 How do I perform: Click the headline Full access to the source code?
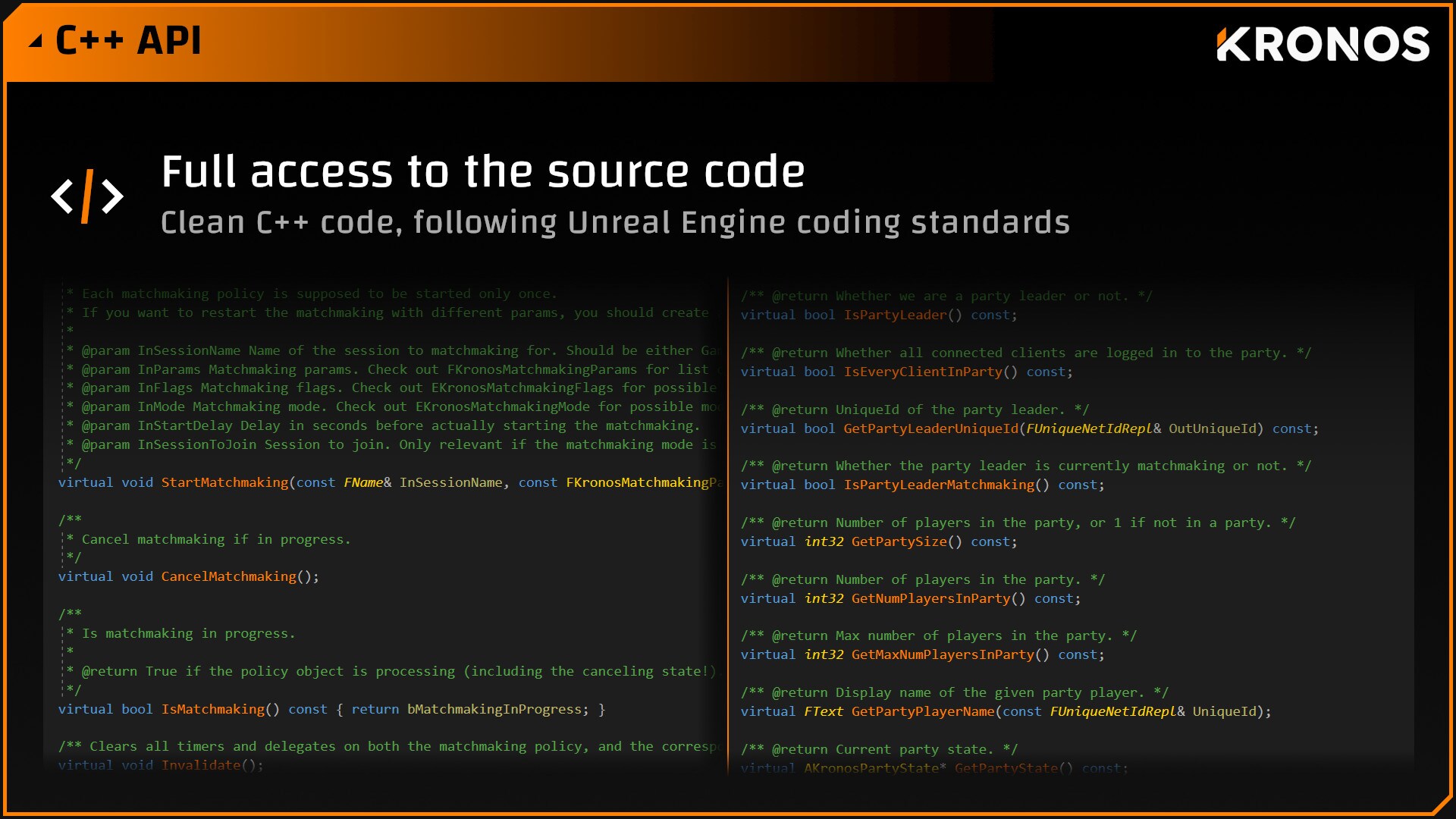482,170
